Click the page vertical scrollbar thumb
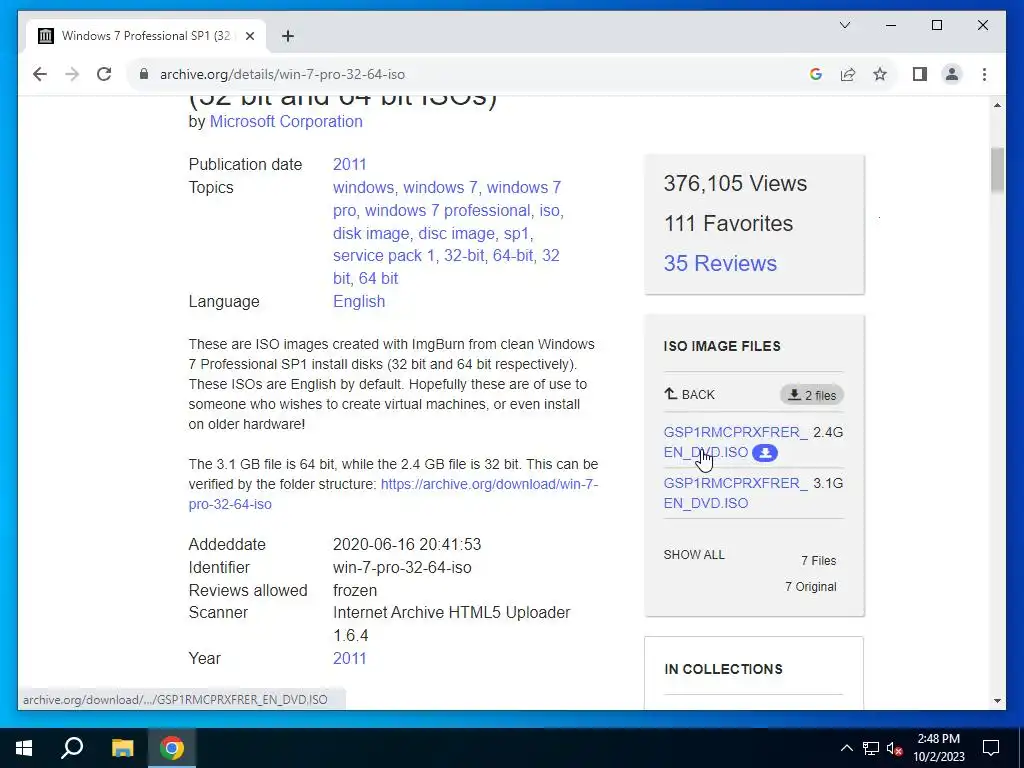Image resolution: width=1024 pixels, height=768 pixels. [x=997, y=170]
